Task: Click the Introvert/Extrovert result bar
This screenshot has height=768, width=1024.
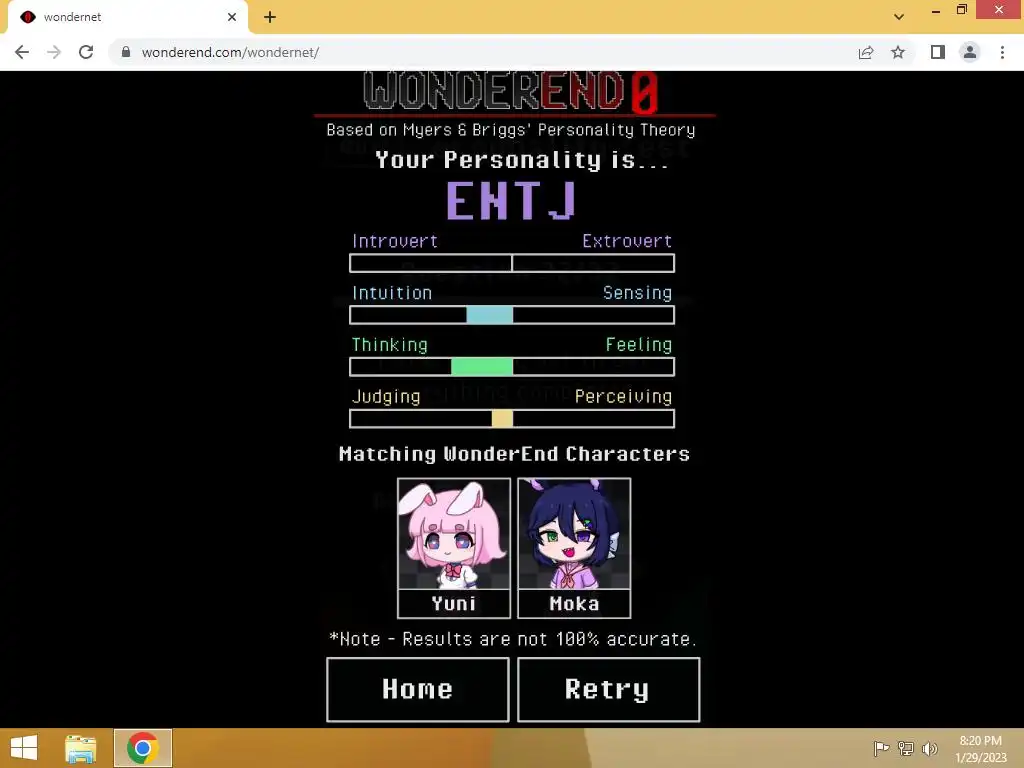Action: point(512,263)
